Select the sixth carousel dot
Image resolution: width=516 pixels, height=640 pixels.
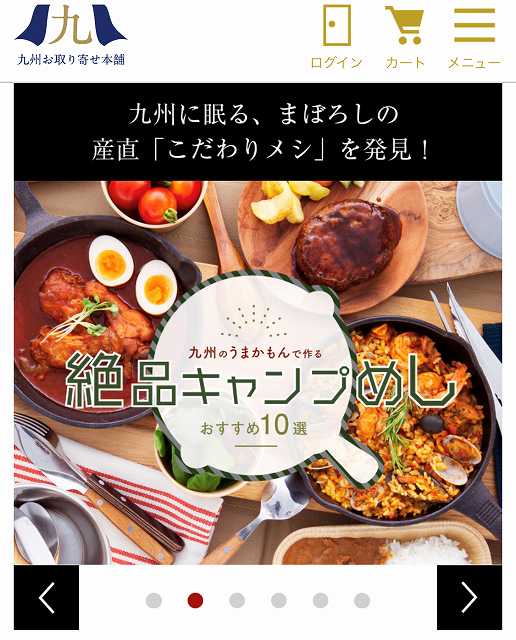pos(362,600)
